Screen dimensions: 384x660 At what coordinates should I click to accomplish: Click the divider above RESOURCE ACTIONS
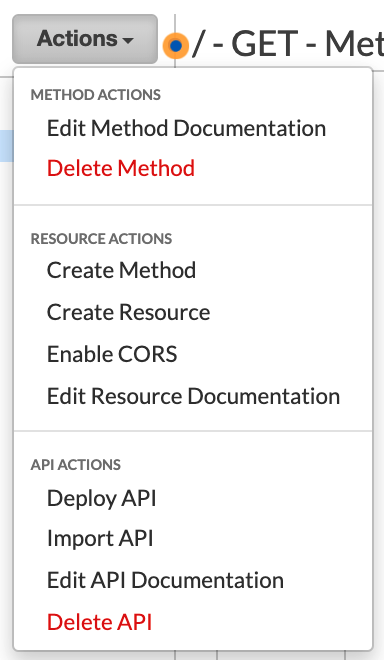[193, 205]
